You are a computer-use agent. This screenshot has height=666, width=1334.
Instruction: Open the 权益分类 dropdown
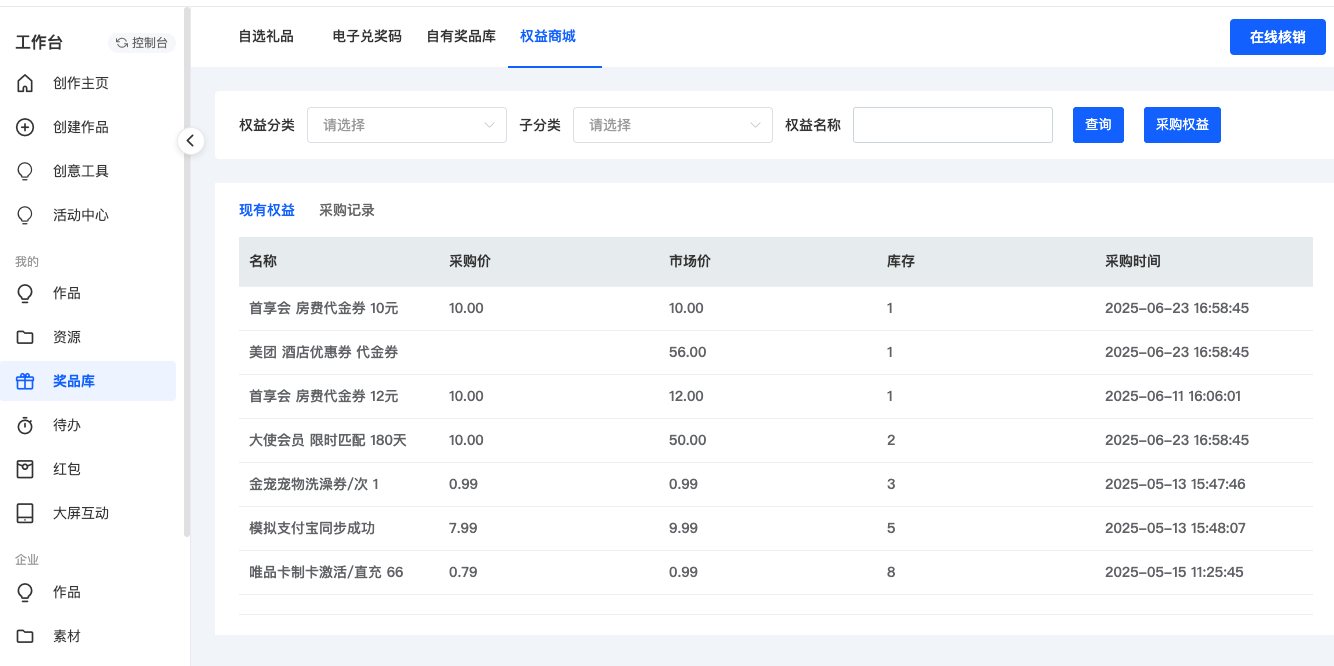click(x=406, y=125)
